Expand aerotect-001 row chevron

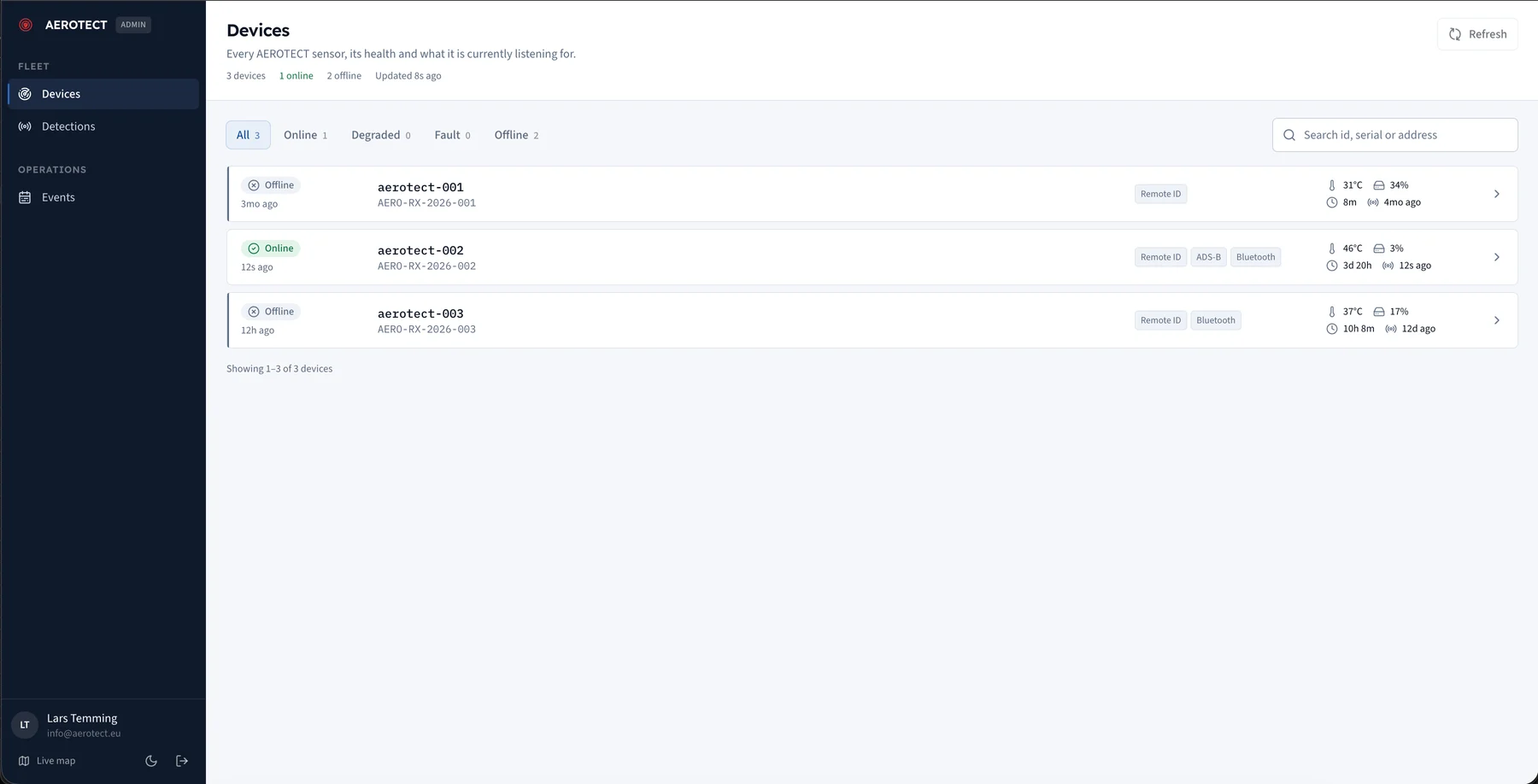(x=1496, y=194)
